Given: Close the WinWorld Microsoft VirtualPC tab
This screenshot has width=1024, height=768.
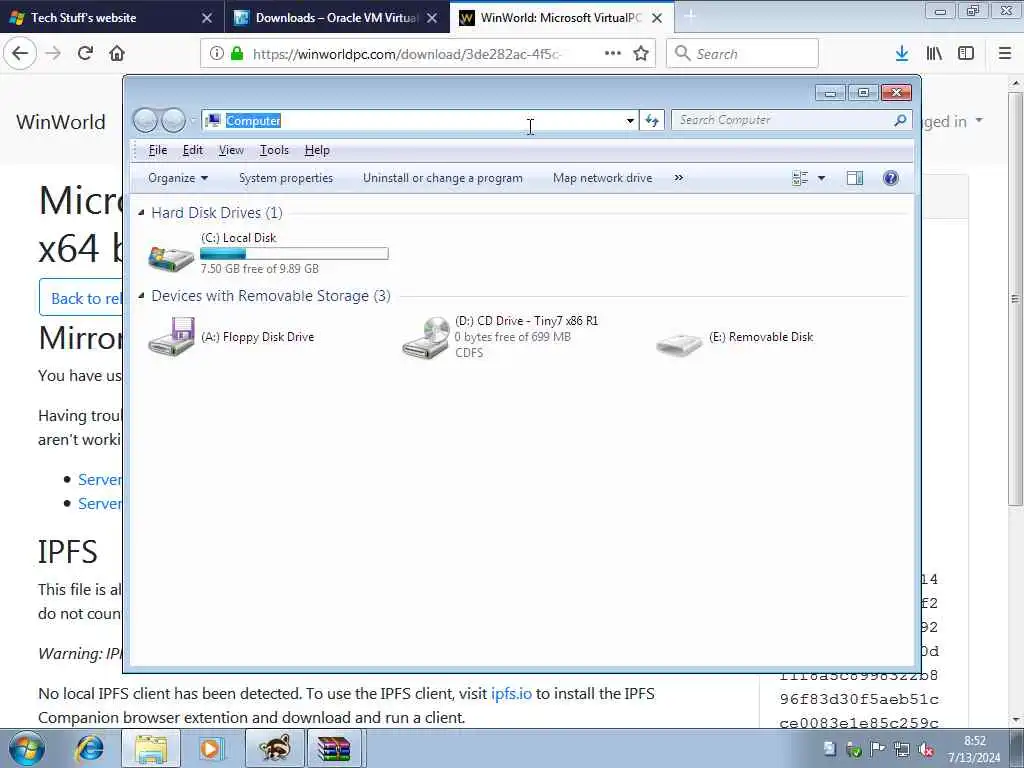Looking at the screenshot, I should 657,18.
